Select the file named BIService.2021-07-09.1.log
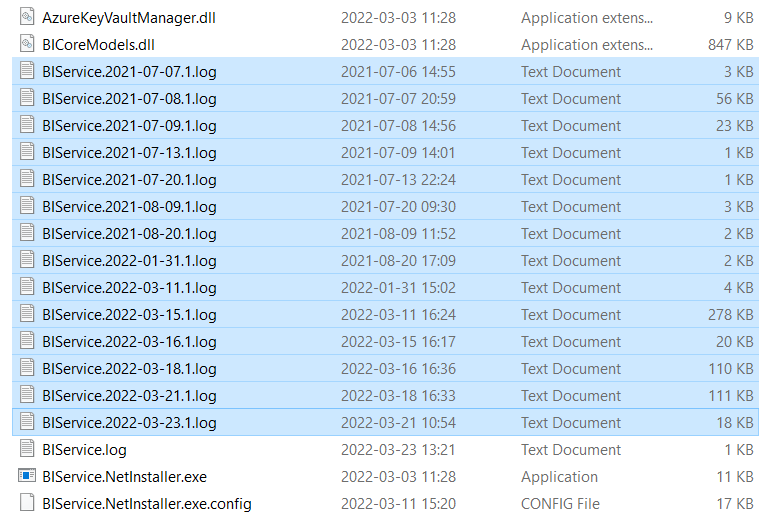 point(129,126)
